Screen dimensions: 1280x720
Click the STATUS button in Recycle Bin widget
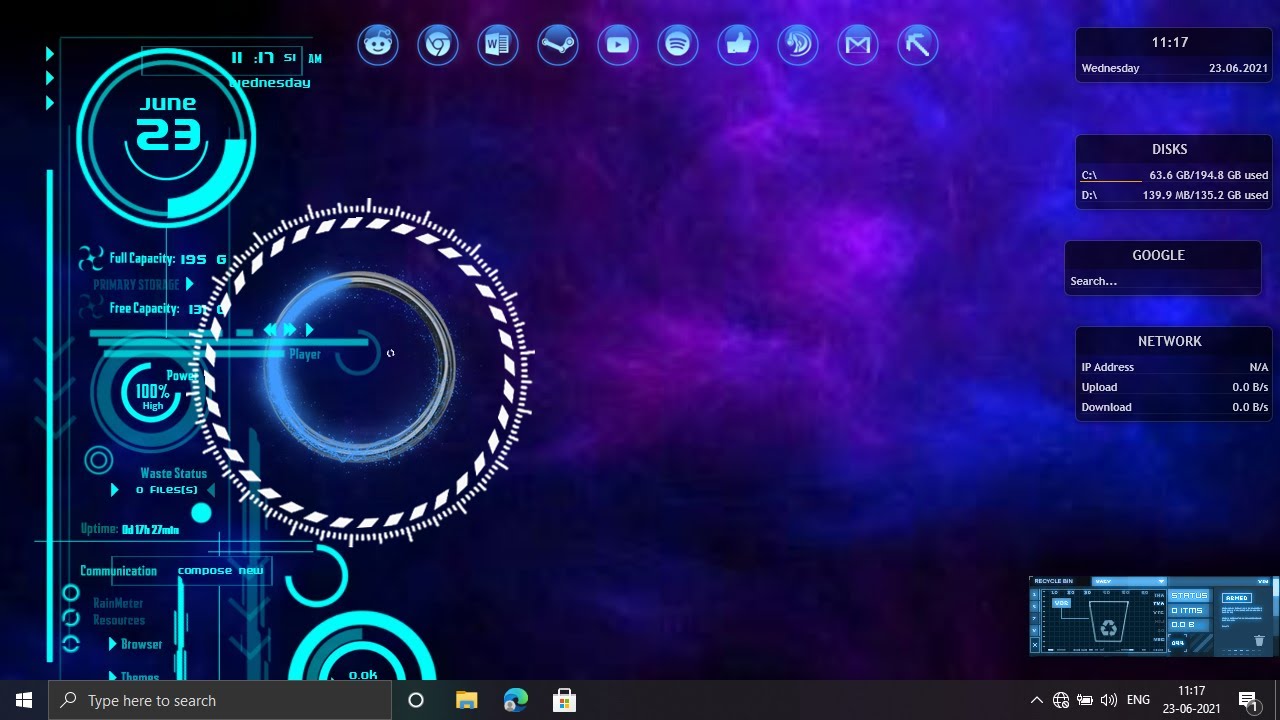click(x=1190, y=595)
